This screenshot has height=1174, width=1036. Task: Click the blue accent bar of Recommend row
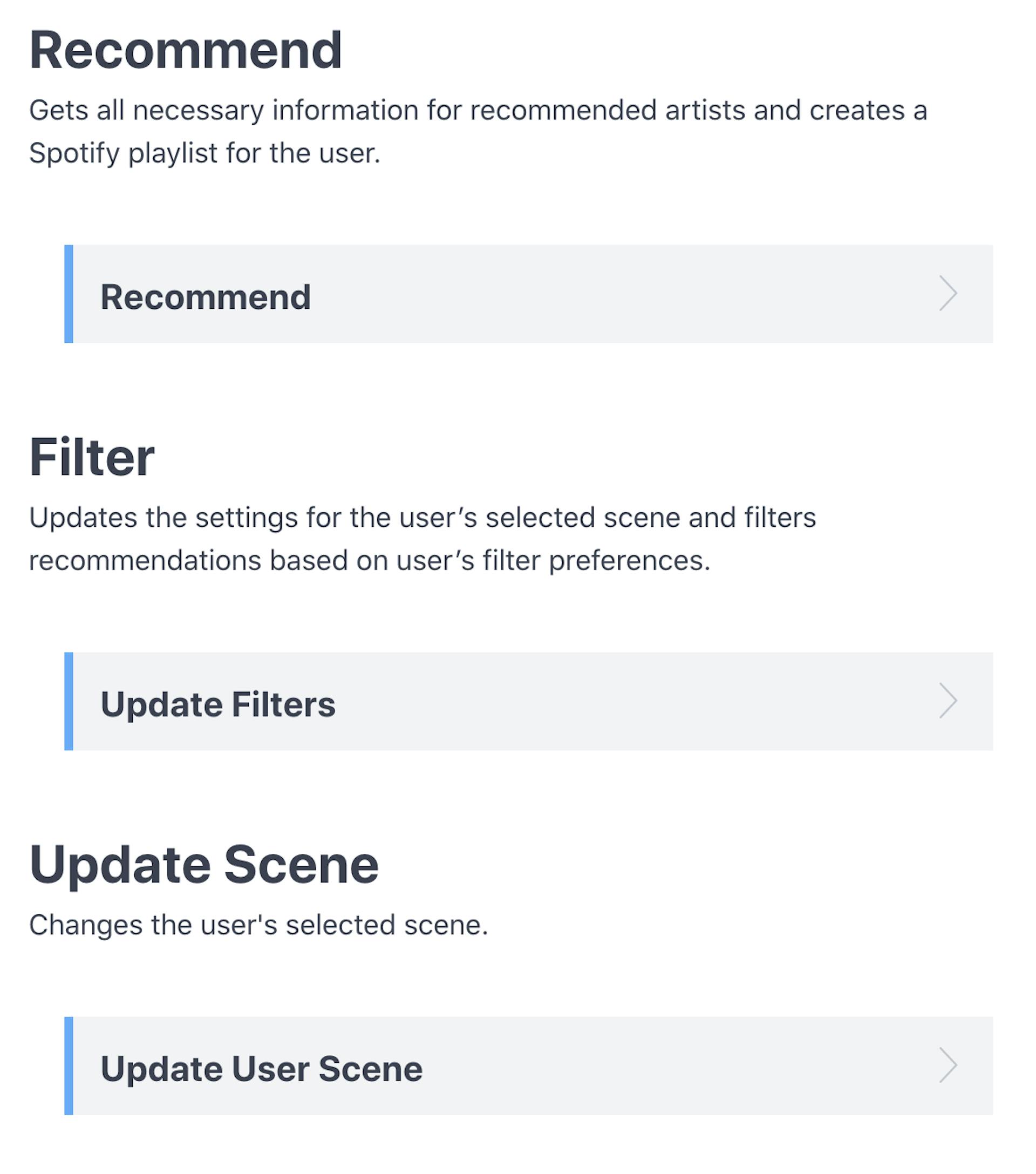click(x=69, y=294)
